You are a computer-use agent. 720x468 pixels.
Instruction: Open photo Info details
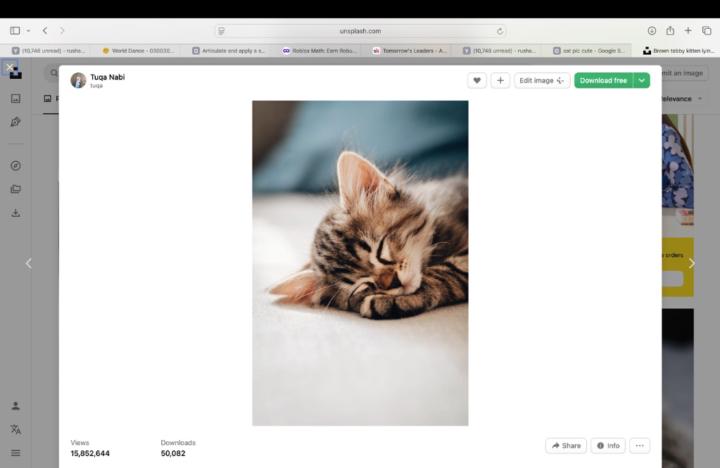point(607,445)
